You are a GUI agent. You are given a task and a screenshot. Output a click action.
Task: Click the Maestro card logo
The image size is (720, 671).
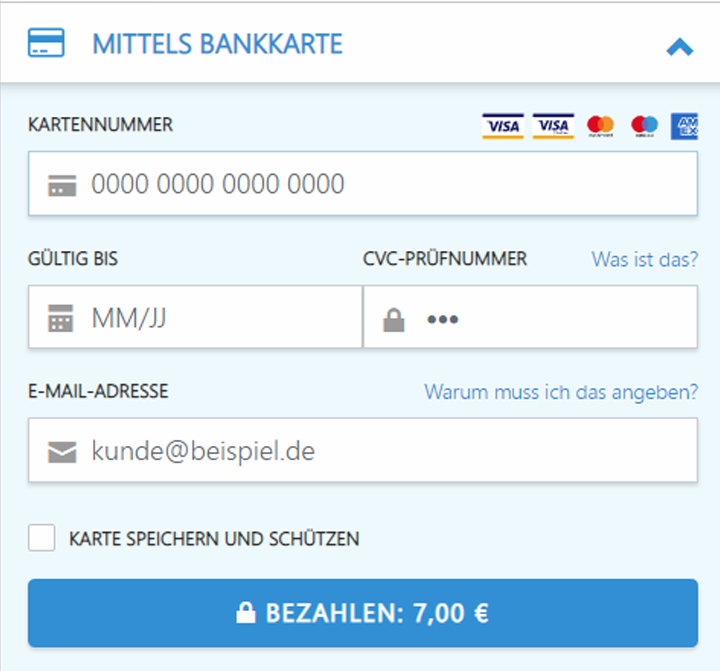tap(645, 125)
